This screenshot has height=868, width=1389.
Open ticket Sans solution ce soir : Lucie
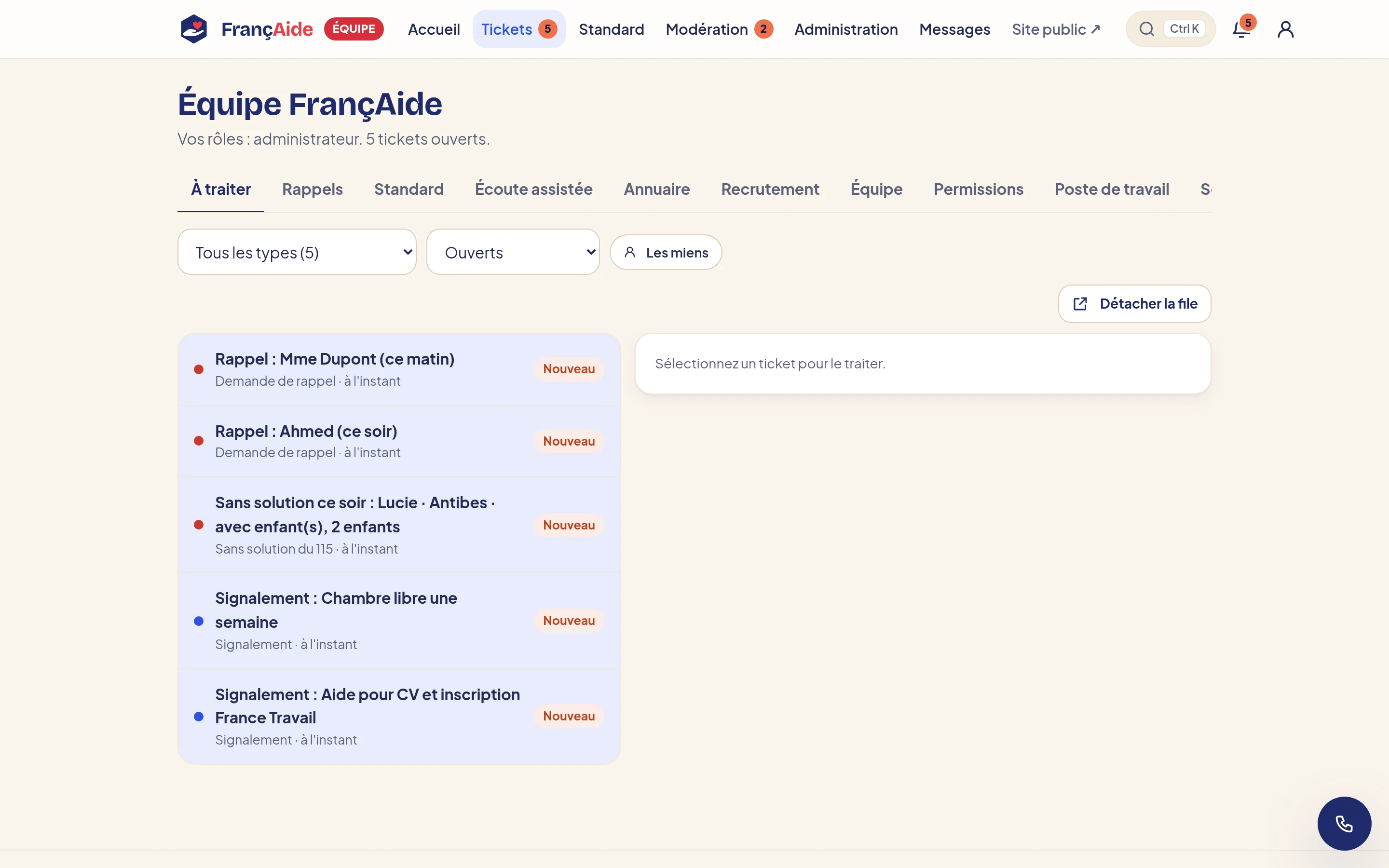[x=399, y=525]
